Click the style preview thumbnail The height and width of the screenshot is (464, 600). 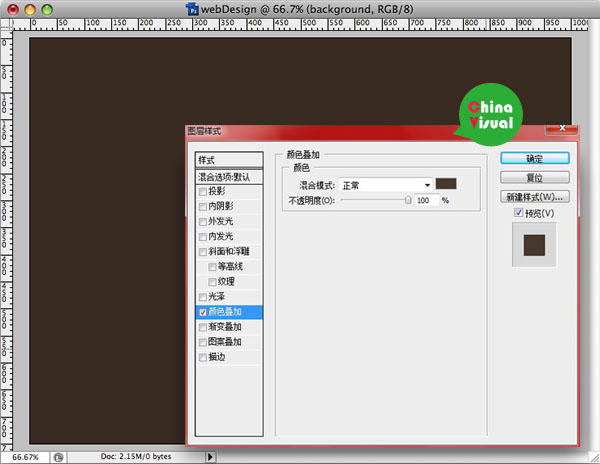[534, 245]
